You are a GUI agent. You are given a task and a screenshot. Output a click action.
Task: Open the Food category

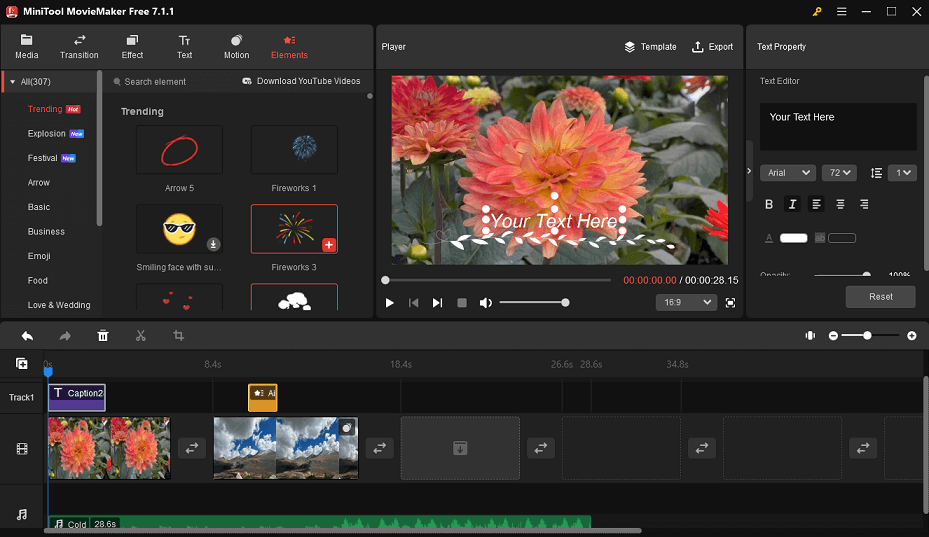click(x=37, y=280)
